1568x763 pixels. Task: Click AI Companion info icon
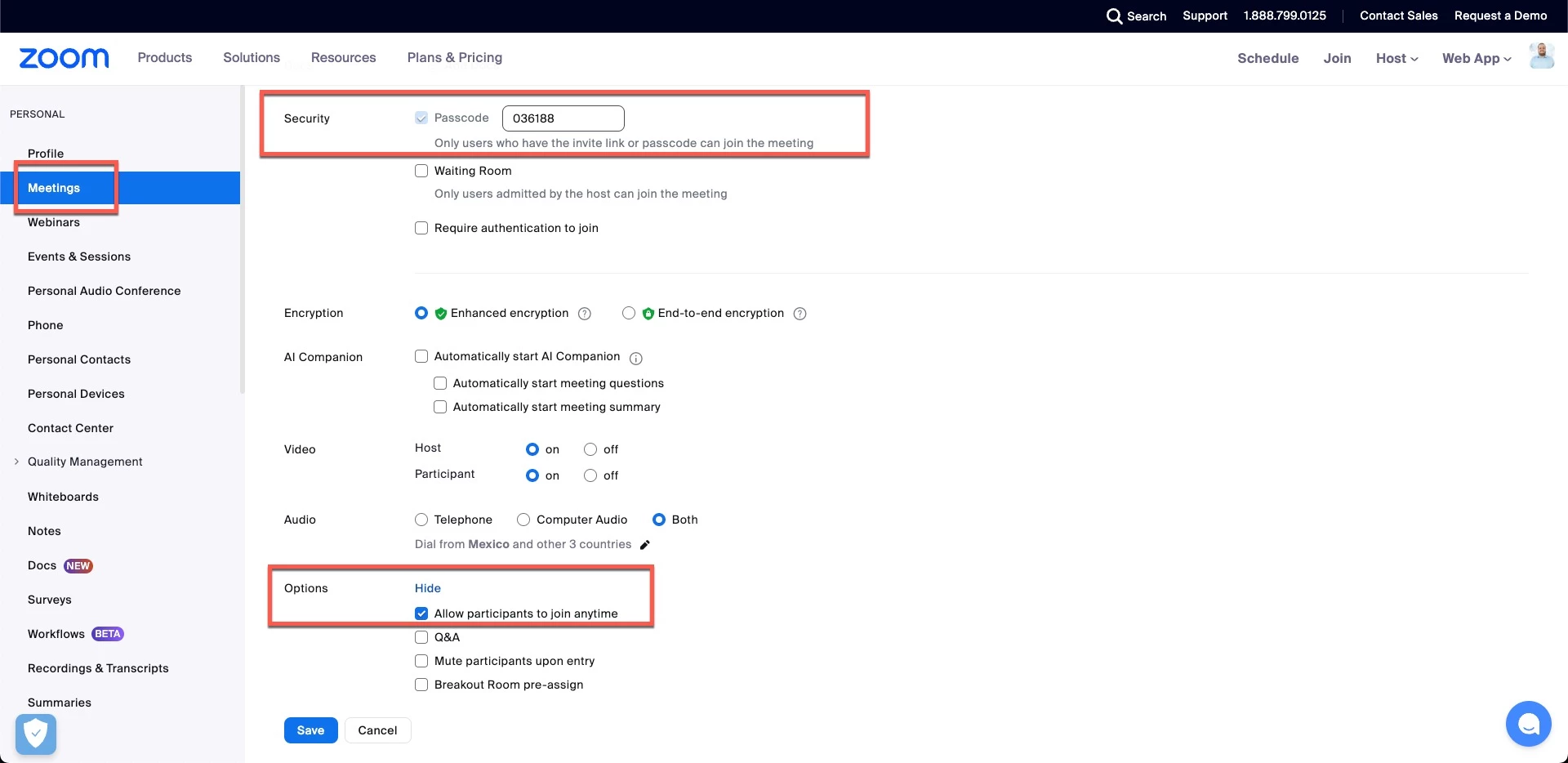tap(636, 358)
